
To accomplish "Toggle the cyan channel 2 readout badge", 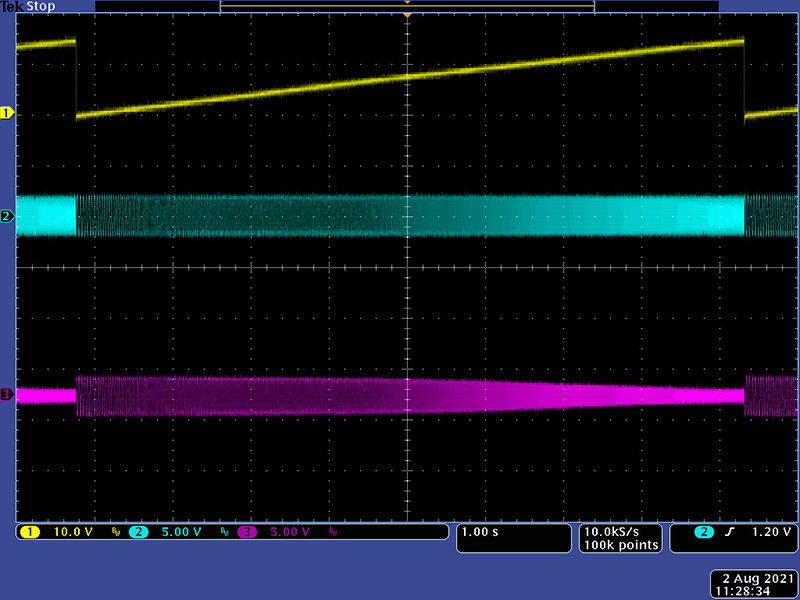I will tap(139, 532).
